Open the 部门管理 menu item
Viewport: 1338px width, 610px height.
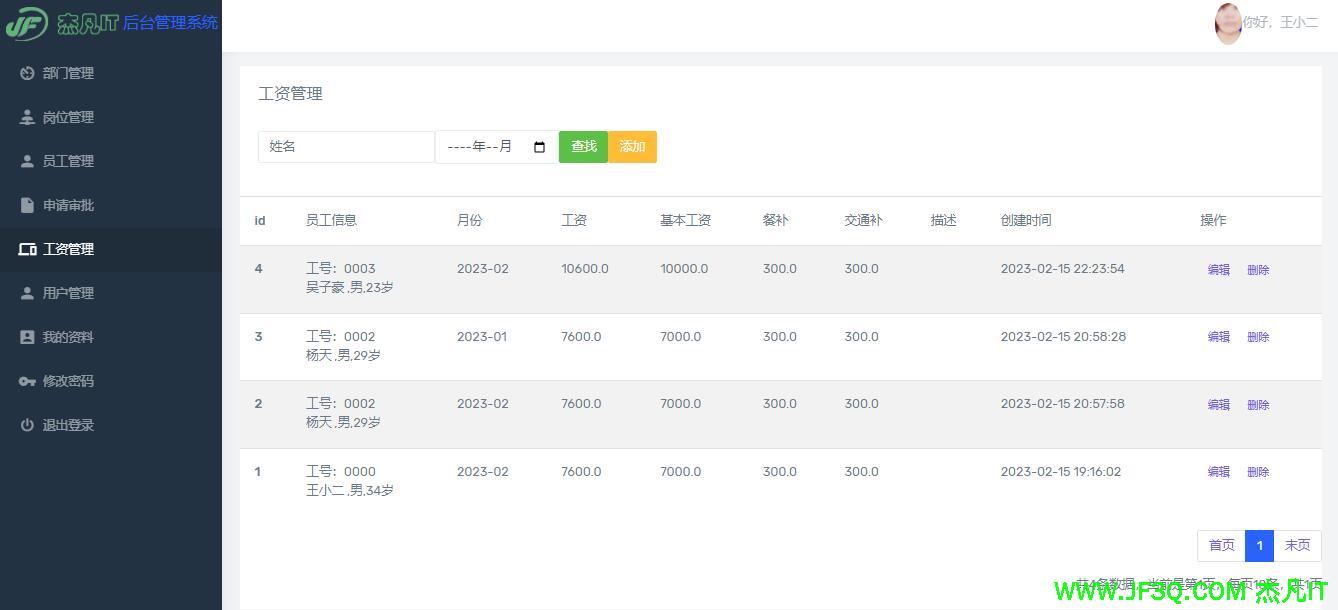[x=68, y=73]
